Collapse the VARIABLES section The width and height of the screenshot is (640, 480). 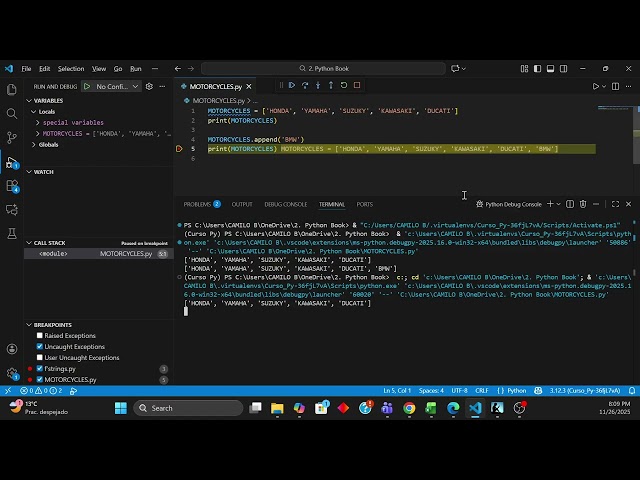coord(29,100)
